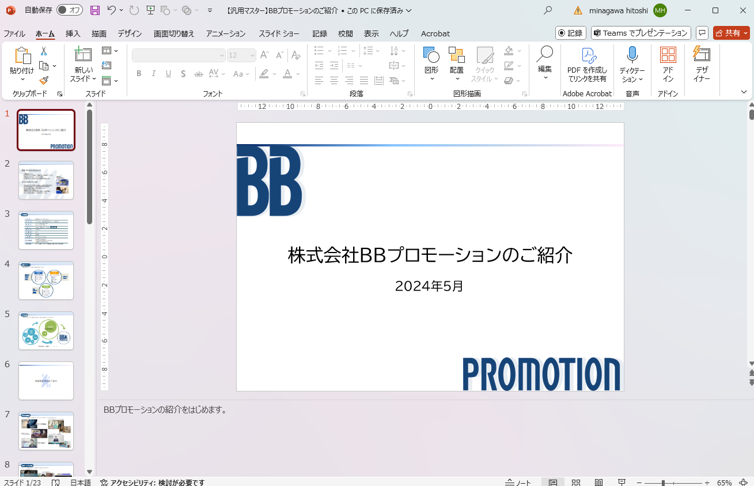Insert a new slide with 新しいスライド icon
754x486 pixels.
[x=83, y=58]
